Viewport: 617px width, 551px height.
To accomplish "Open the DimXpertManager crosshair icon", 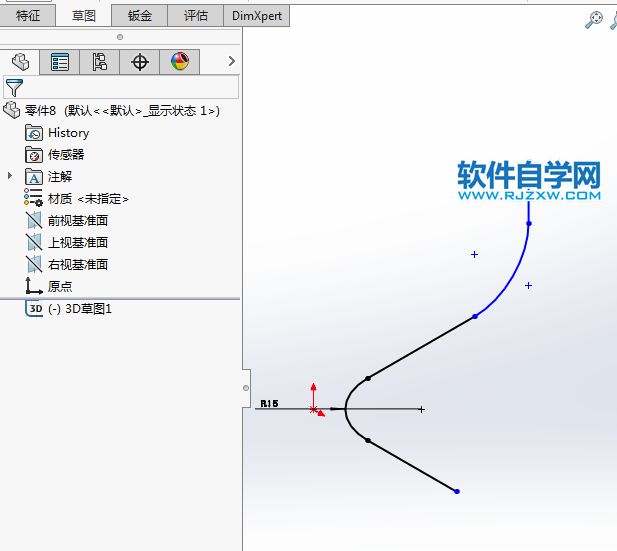I will coord(140,62).
